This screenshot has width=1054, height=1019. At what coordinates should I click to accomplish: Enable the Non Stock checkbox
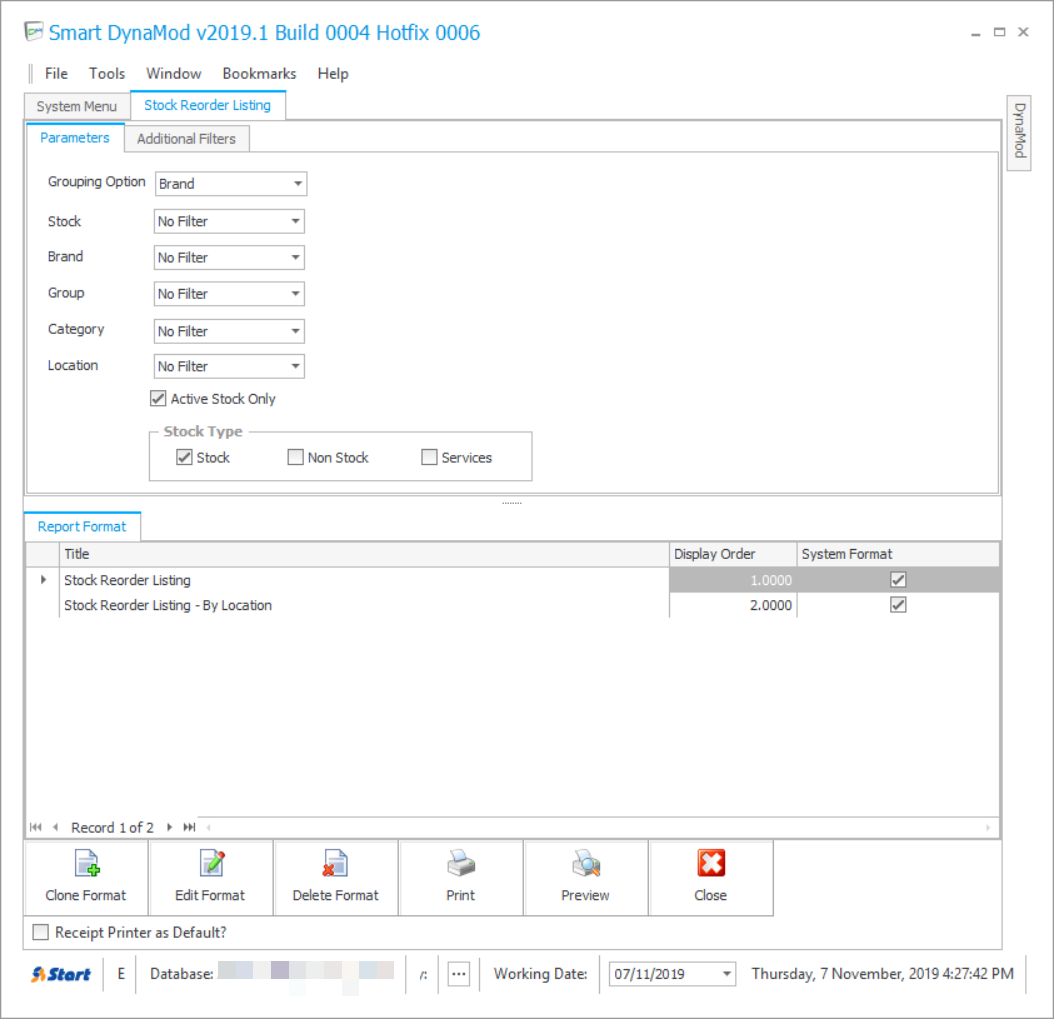[x=295, y=457]
